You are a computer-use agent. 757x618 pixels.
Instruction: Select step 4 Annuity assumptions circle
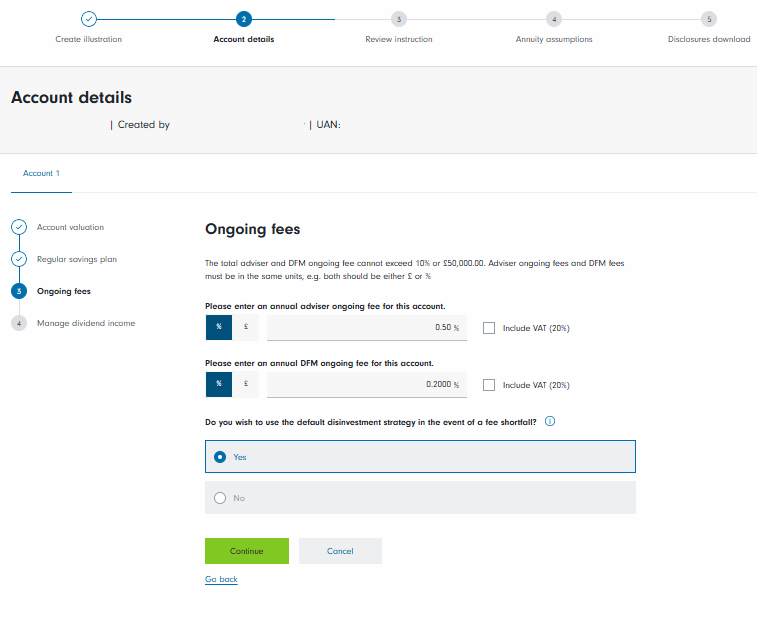[x=554, y=19]
